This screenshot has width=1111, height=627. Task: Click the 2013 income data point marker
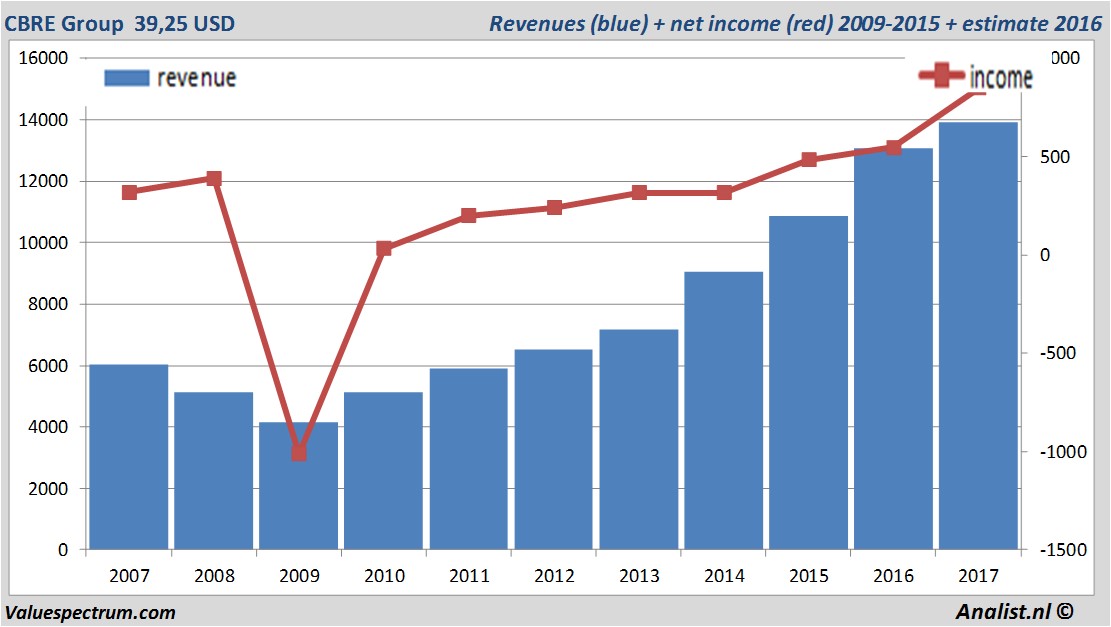[x=639, y=193]
